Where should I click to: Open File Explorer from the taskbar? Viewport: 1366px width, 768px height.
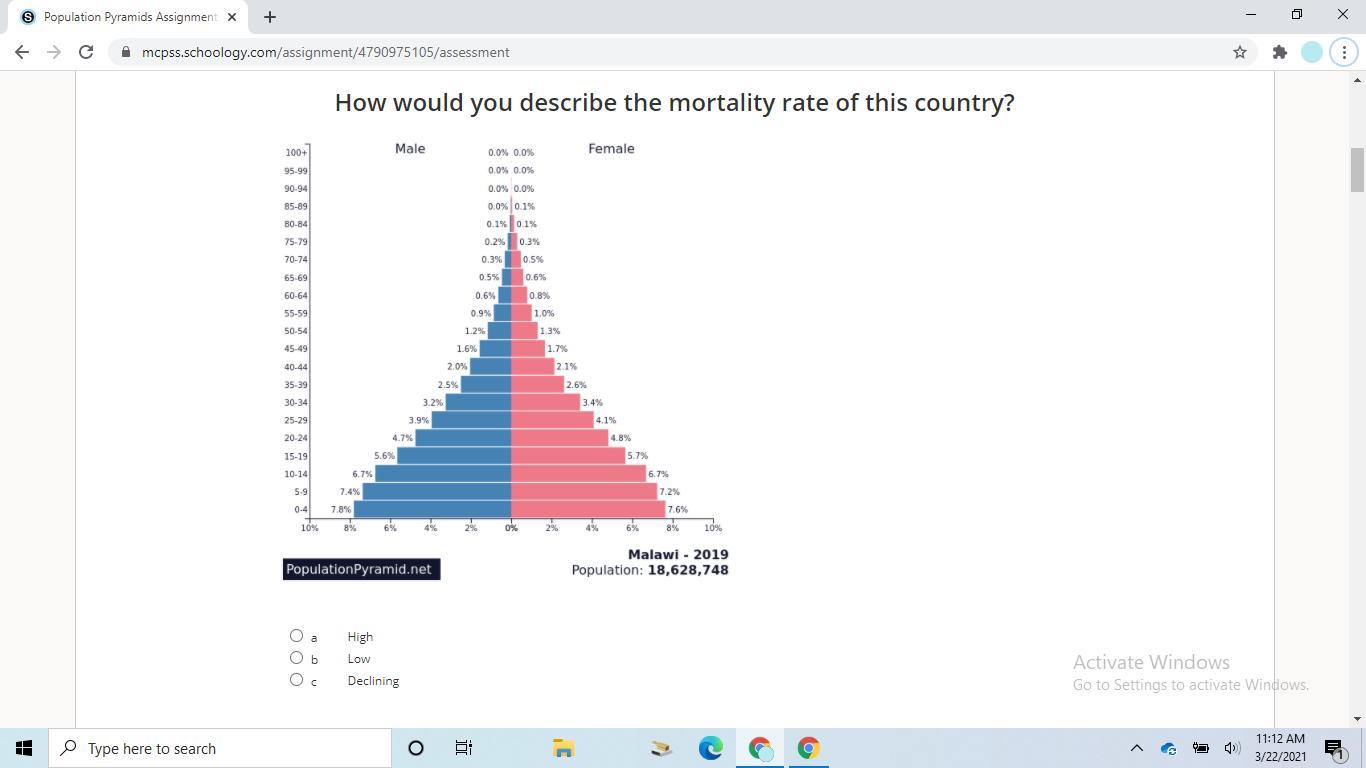pos(563,748)
